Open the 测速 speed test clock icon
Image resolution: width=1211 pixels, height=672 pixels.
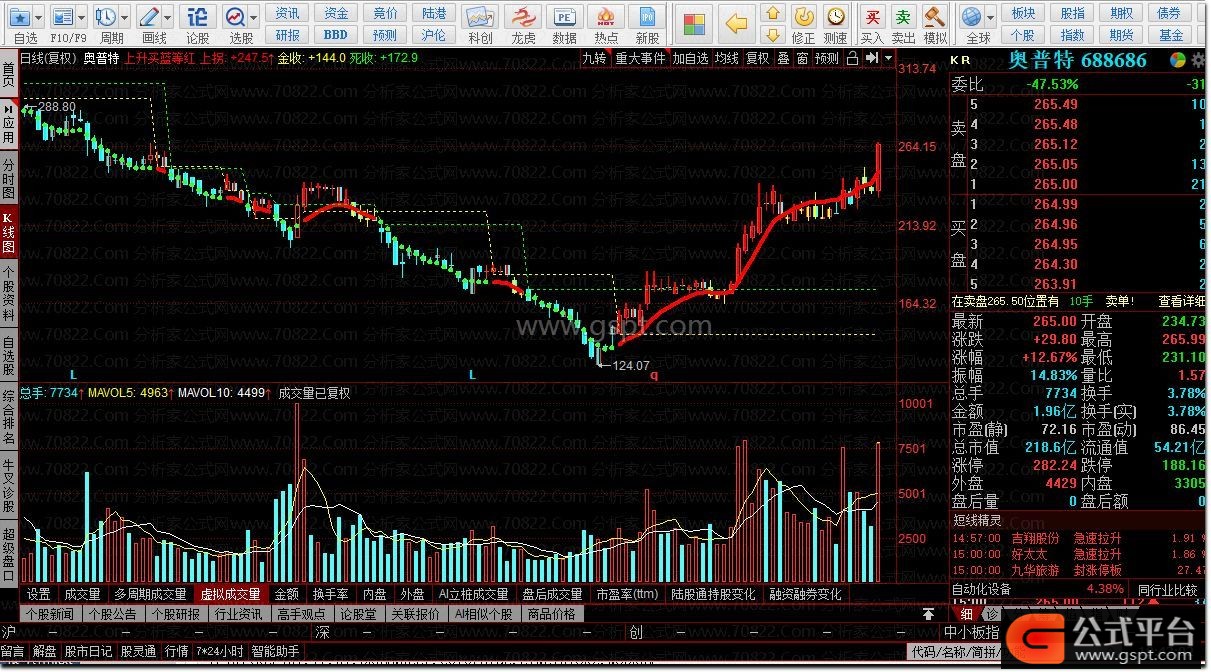[x=836, y=17]
